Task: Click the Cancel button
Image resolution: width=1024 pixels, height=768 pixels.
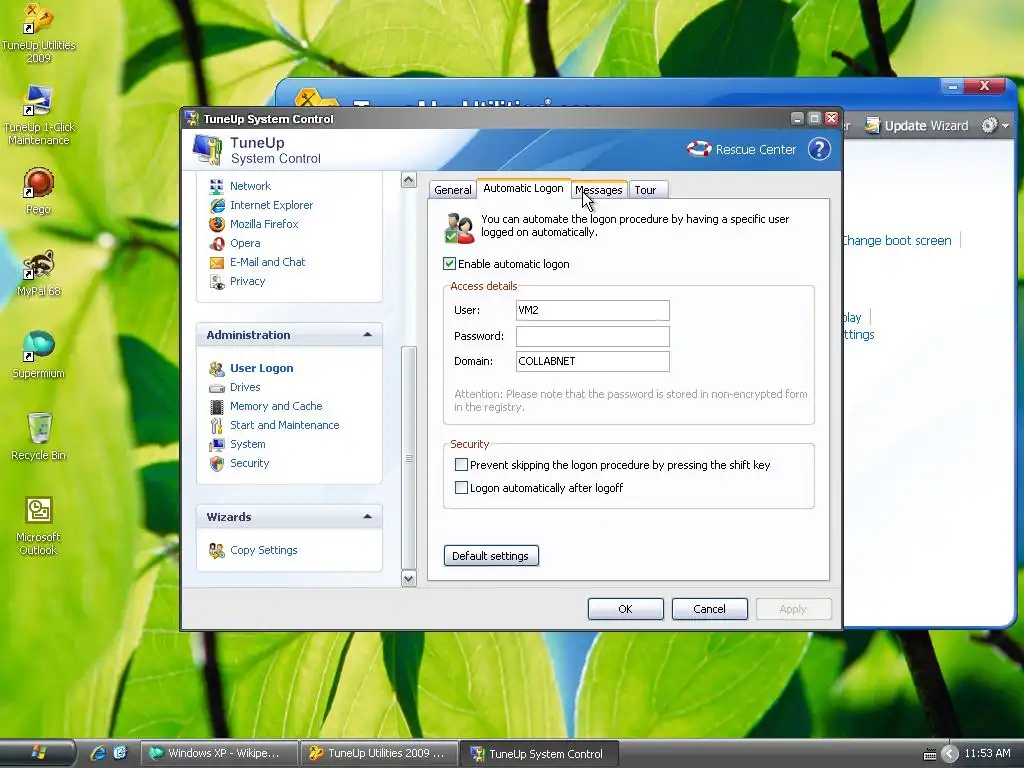Action: (x=709, y=609)
